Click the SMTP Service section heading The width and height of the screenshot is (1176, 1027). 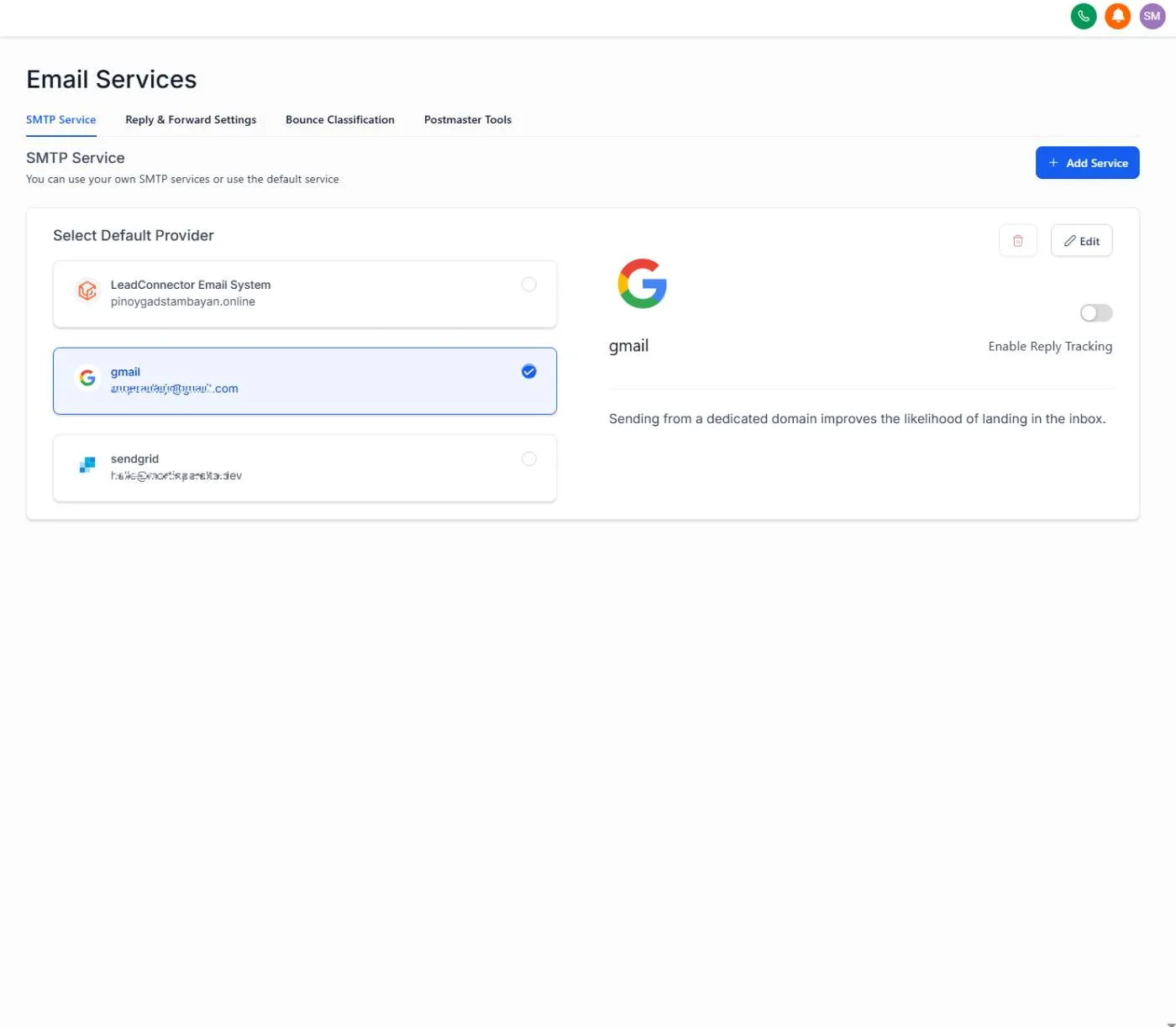point(76,158)
